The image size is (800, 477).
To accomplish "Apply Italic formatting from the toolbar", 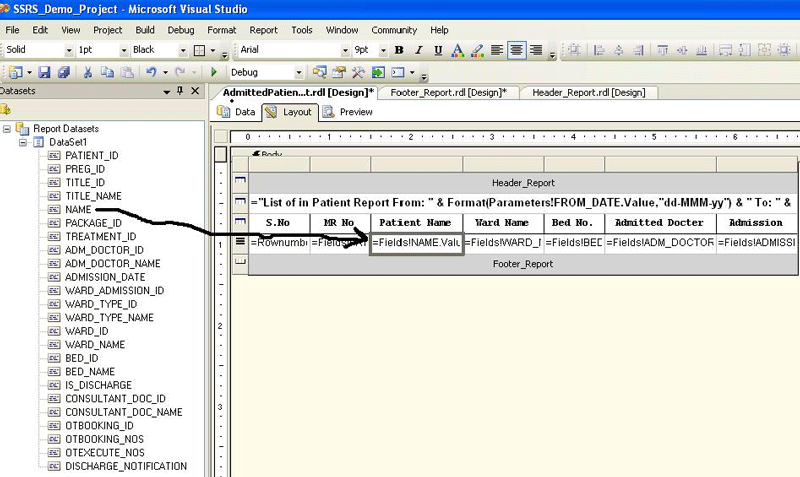I will point(418,50).
